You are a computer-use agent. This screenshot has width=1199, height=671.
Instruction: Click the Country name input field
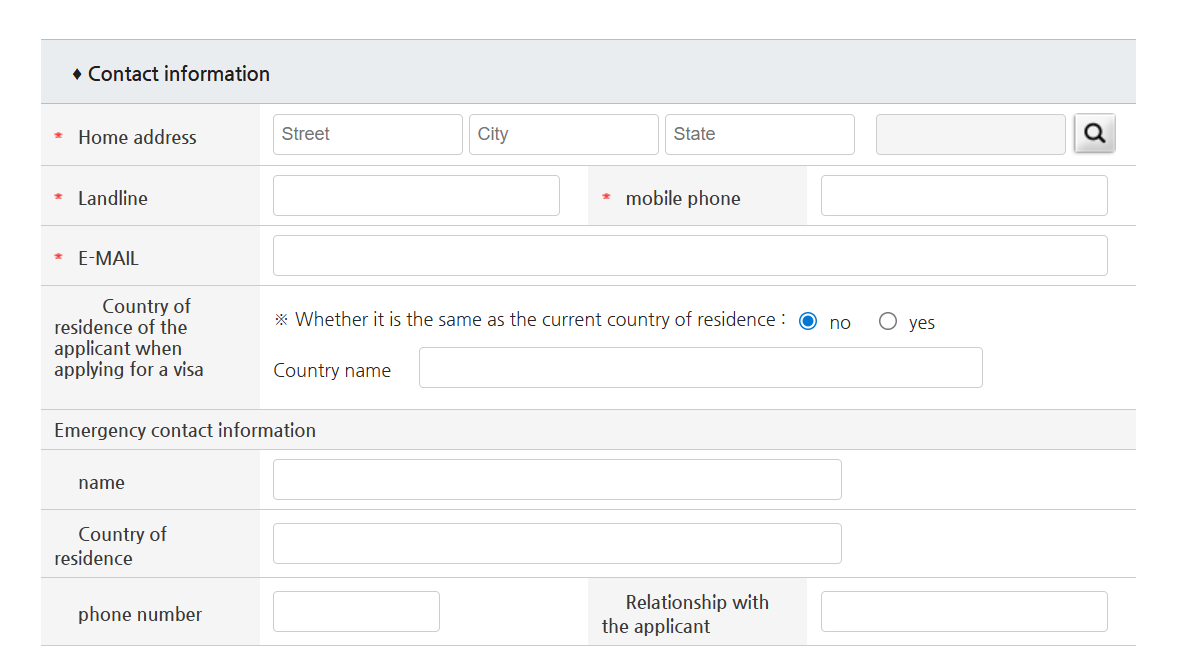click(700, 367)
